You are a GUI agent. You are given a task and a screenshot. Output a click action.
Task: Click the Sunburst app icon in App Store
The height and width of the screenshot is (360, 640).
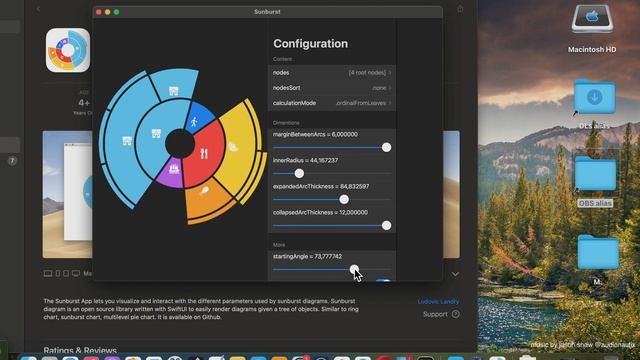coord(68,50)
